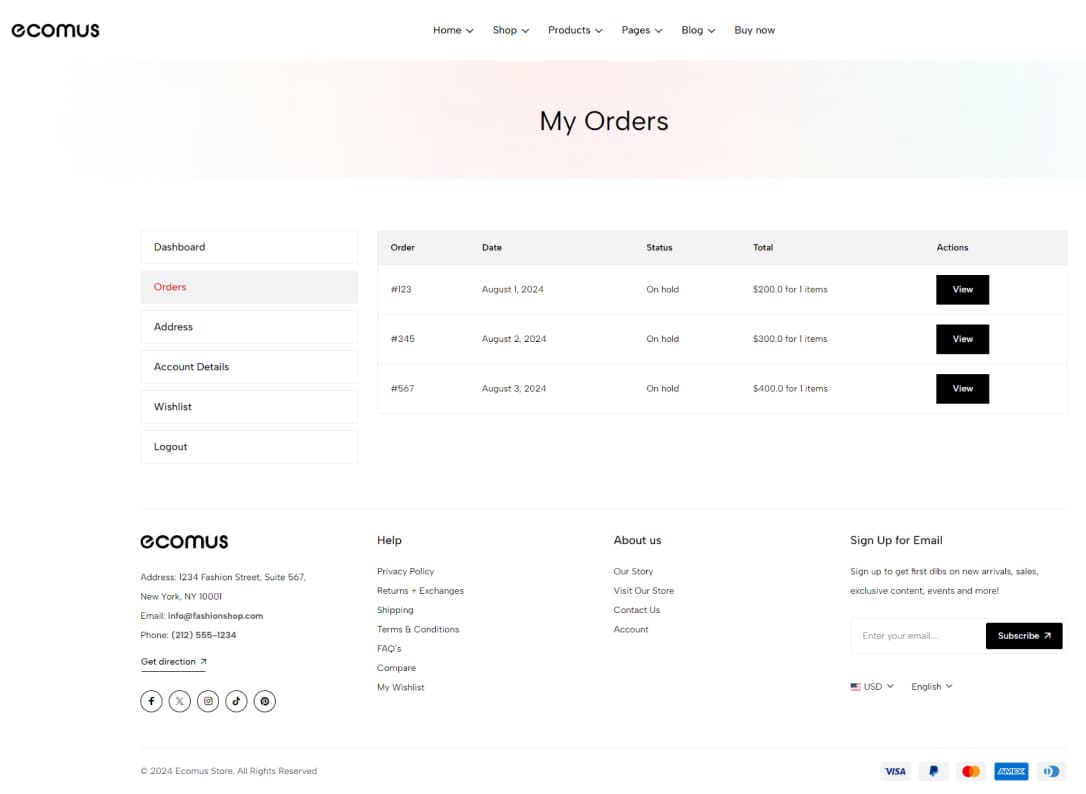Expand the Products dropdown menu
The width and height of the screenshot is (1086, 794).
coord(575,30)
